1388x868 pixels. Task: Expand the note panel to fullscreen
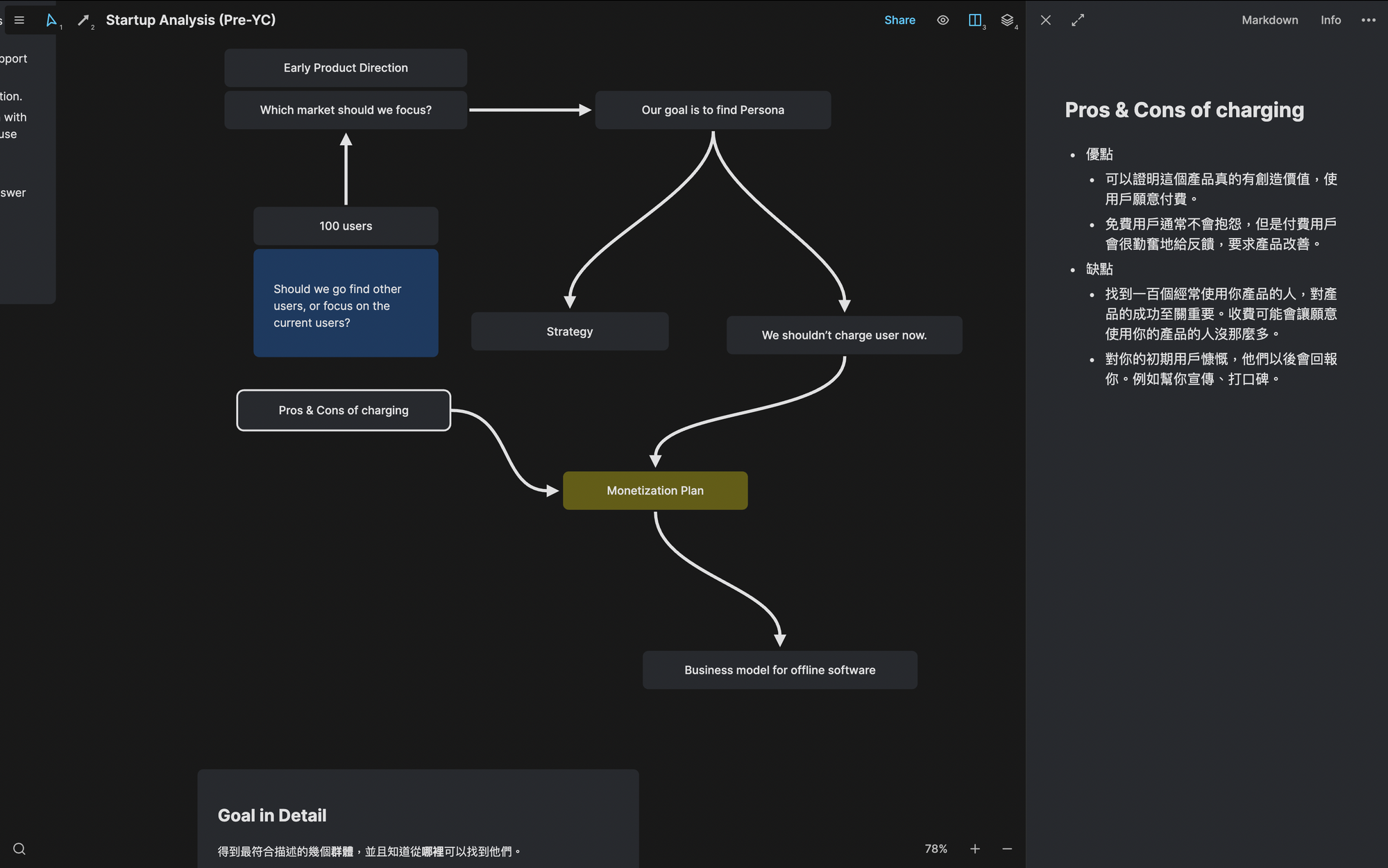(1078, 20)
